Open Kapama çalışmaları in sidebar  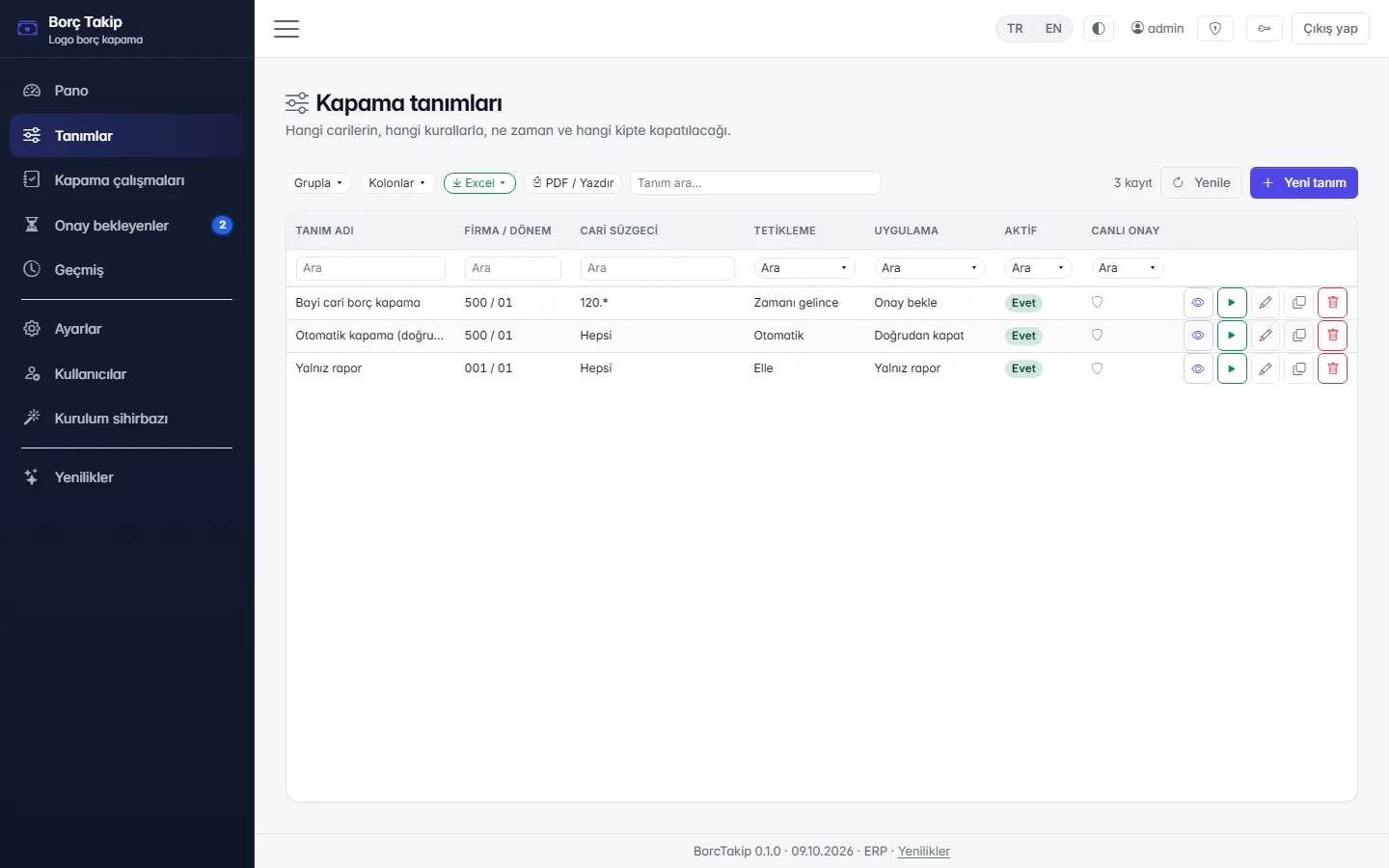tap(126, 180)
